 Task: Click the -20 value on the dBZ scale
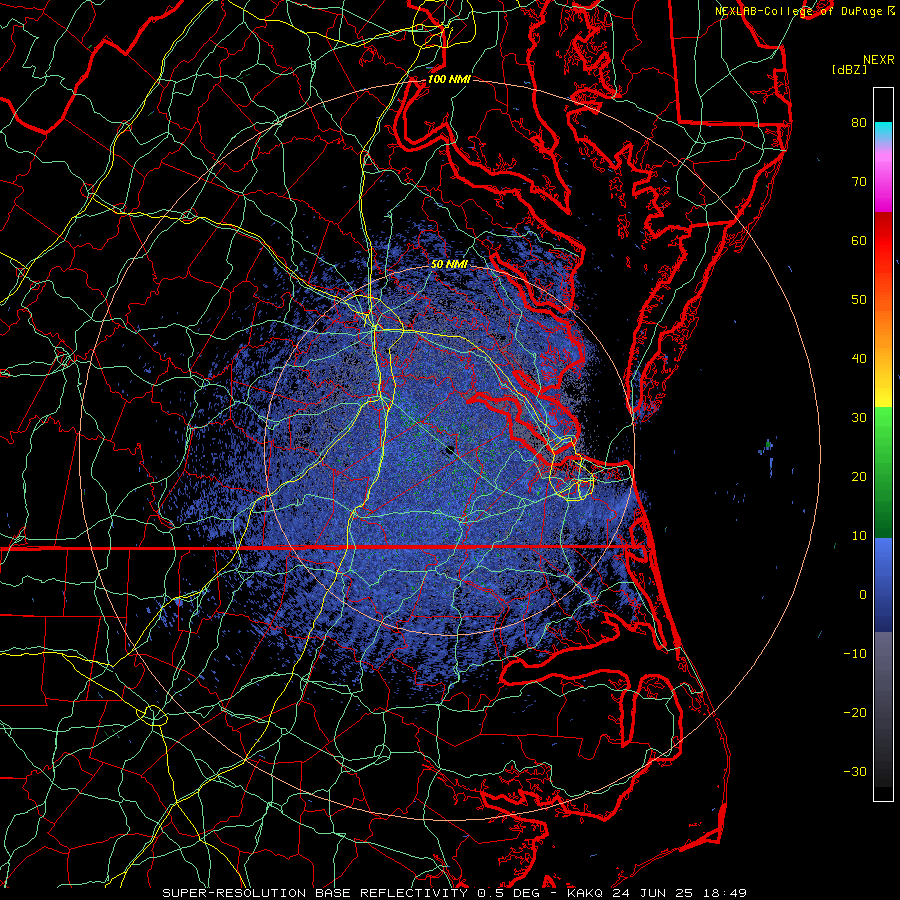tap(855, 712)
